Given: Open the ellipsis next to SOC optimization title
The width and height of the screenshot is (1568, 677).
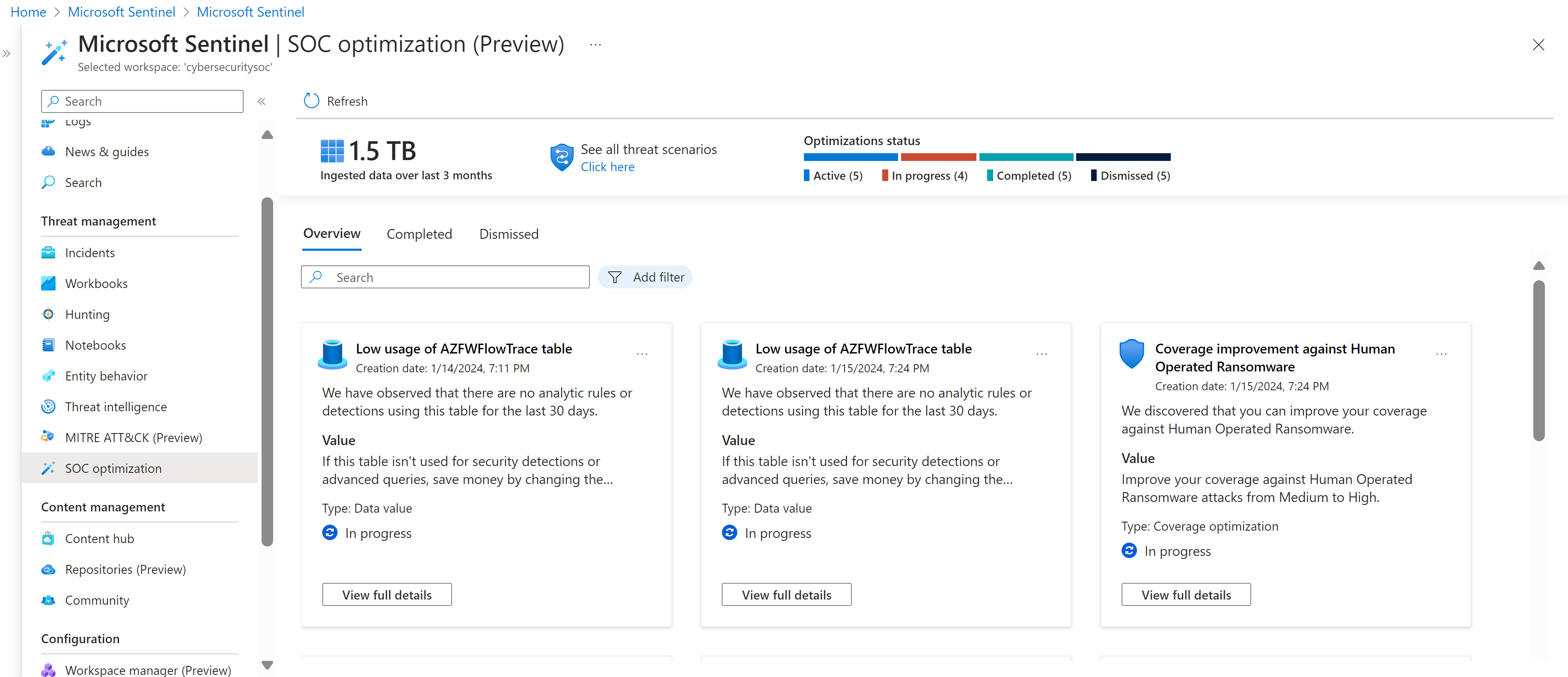Looking at the screenshot, I should tap(595, 44).
